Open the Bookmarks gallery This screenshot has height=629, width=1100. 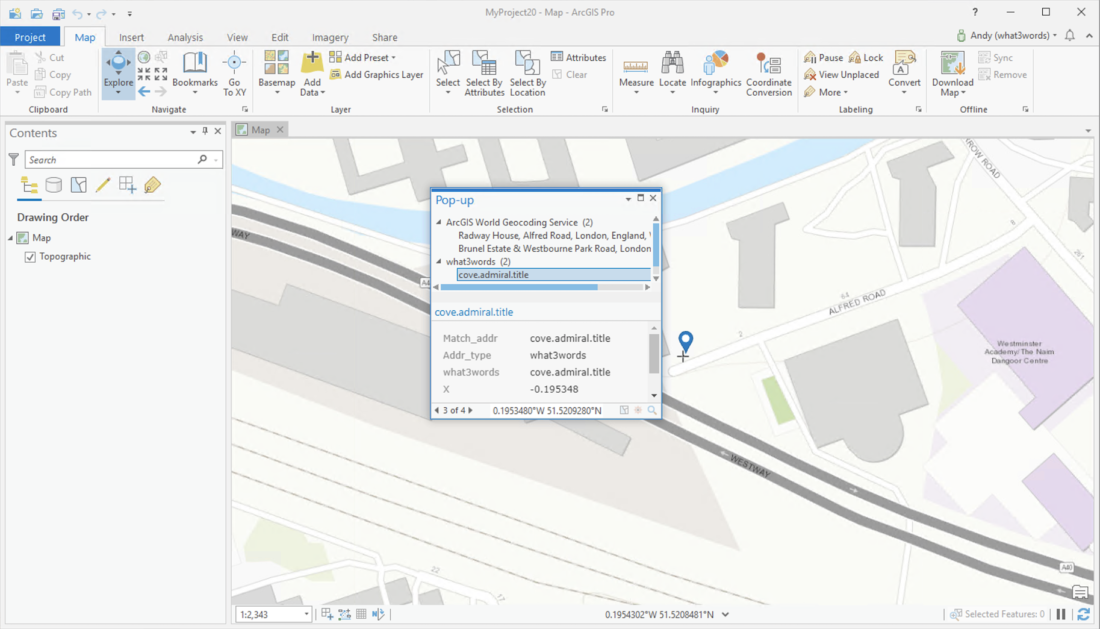click(x=194, y=73)
